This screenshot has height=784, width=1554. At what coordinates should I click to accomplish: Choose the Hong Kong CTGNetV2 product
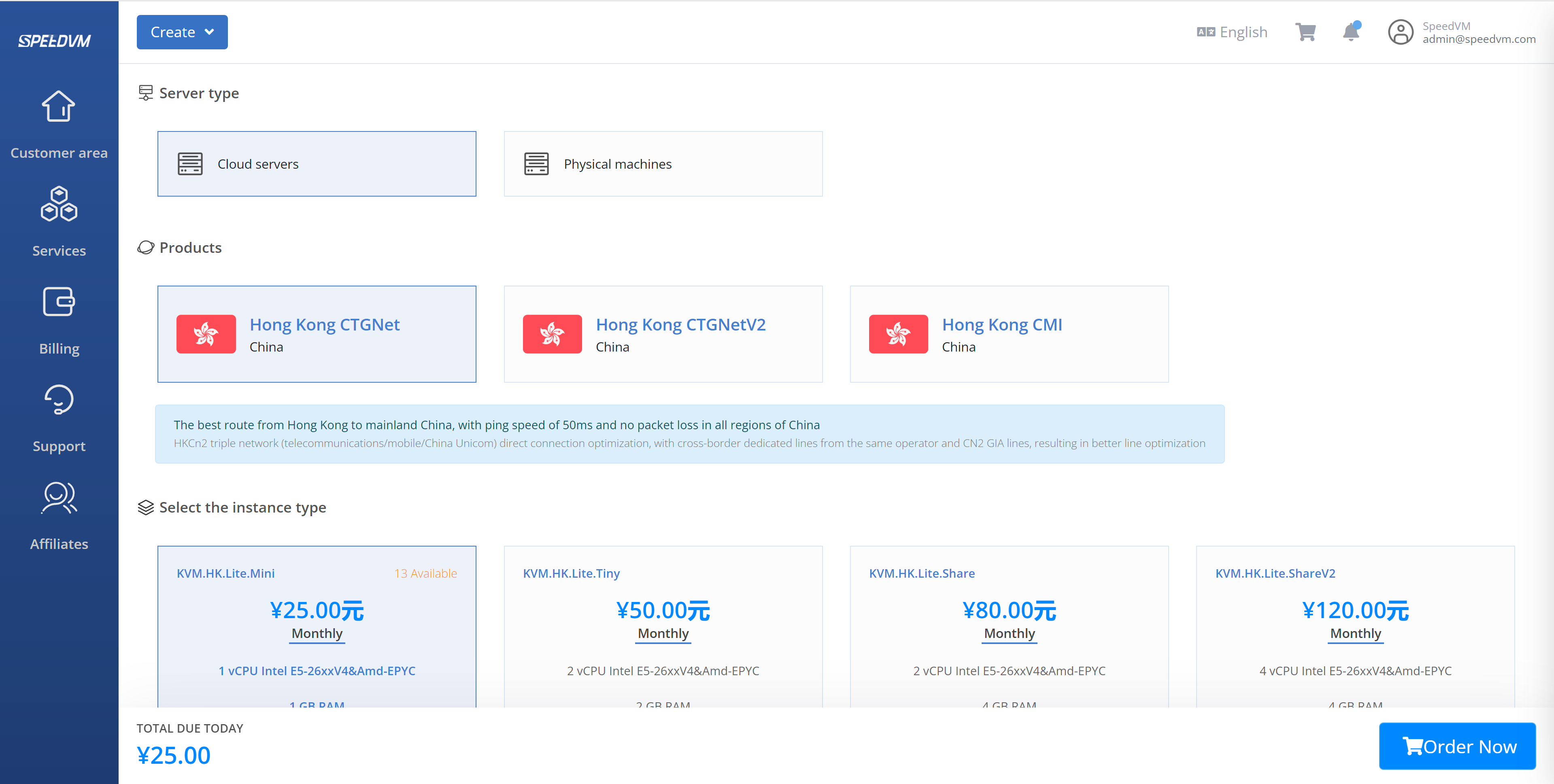tap(663, 334)
